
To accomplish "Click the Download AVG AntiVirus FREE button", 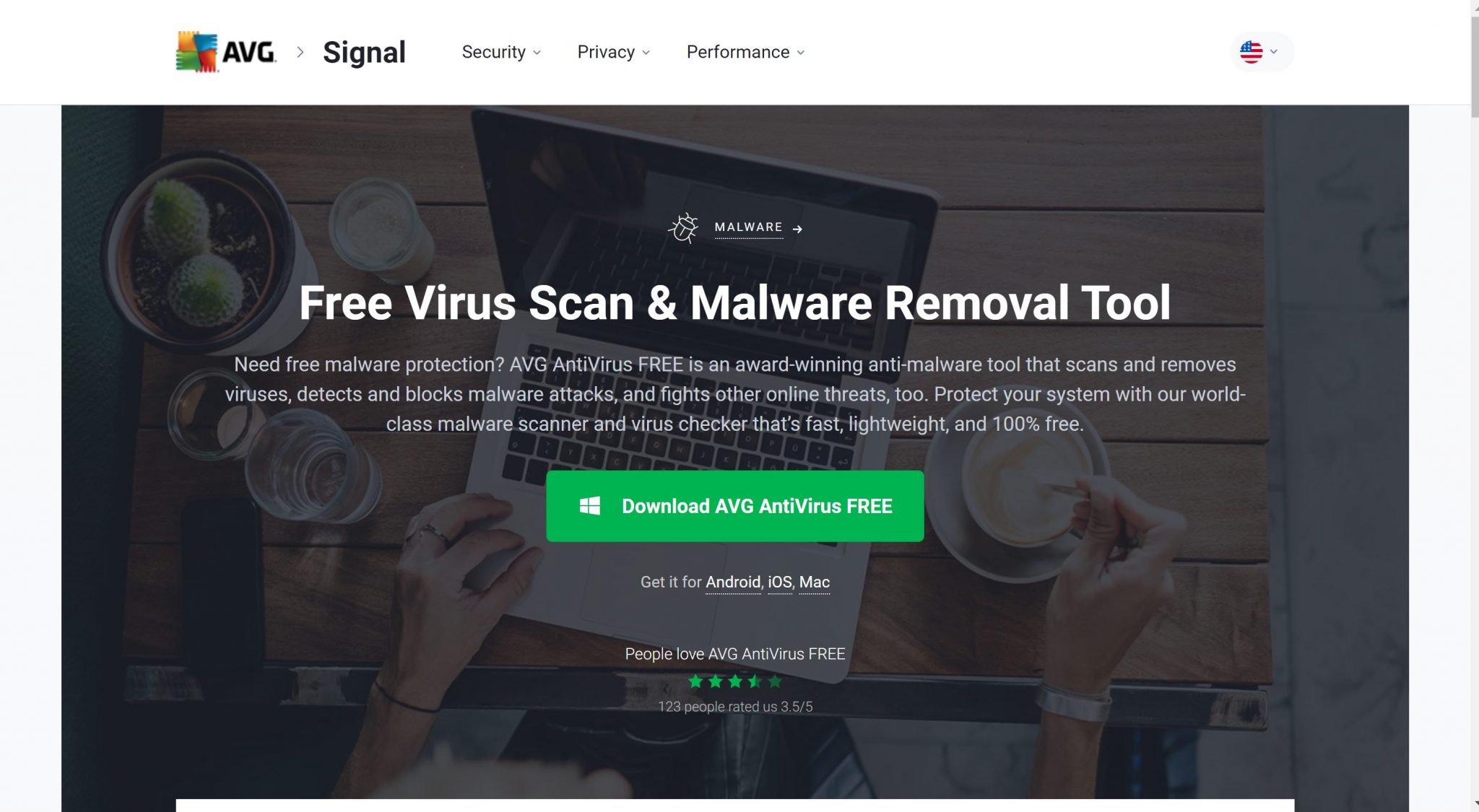I will [x=735, y=506].
